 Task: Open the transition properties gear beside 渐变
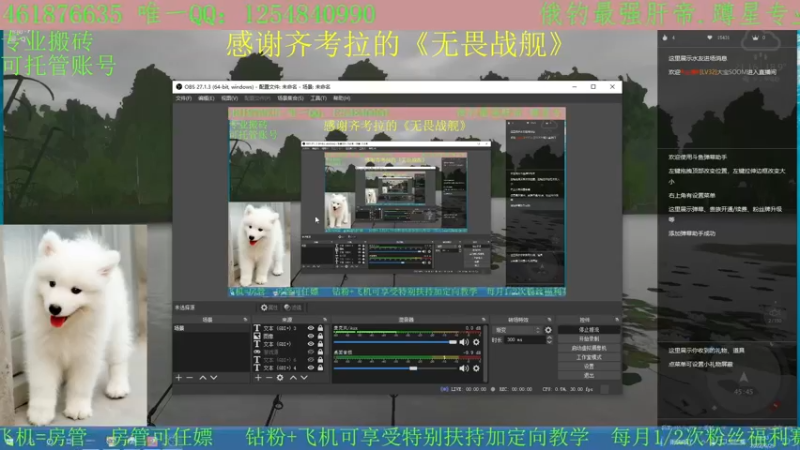coord(548,330)
